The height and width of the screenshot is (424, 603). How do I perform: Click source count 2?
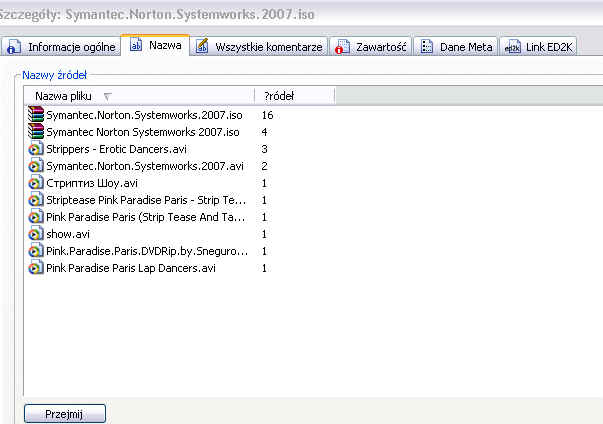(264, 166)
